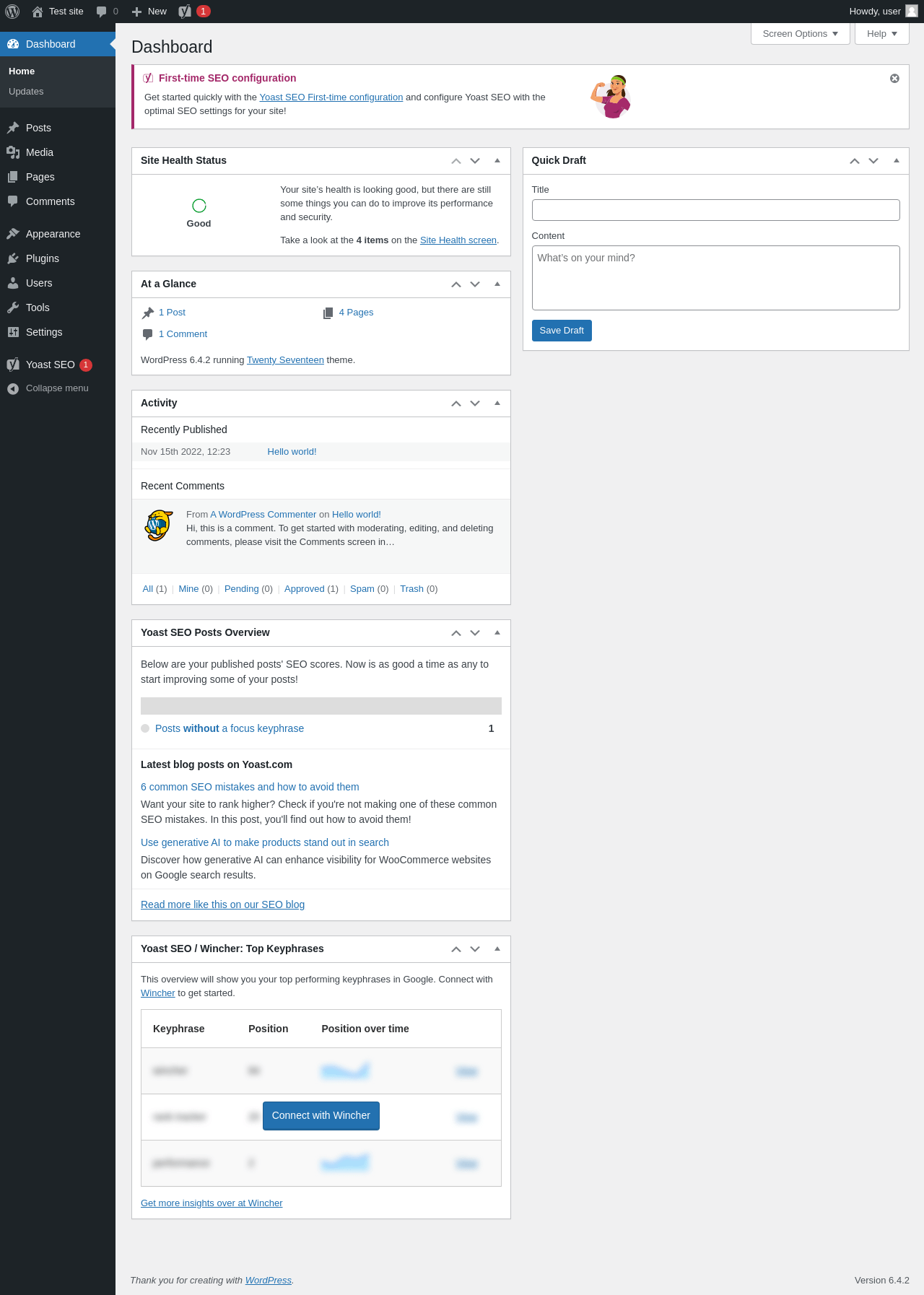Image resolution: width=924 pixels, height=1295 pixels.
Task: Click the Appearance brush icon
Action: 13,234
